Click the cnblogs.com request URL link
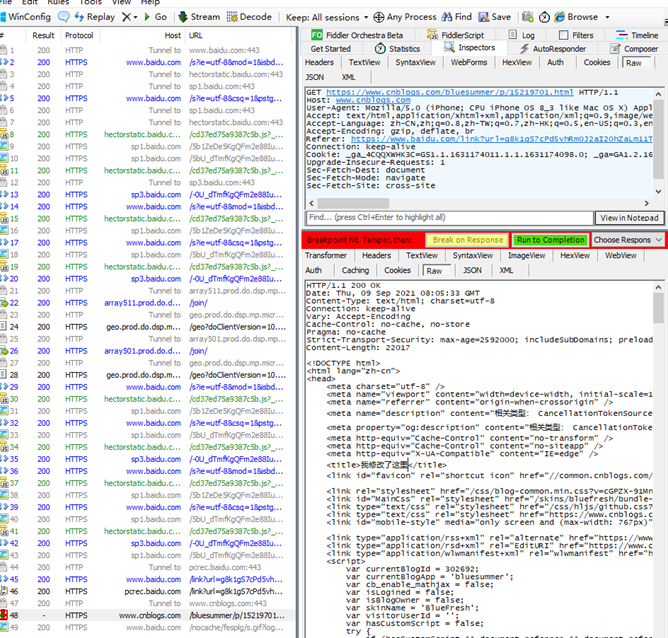The height and width of the screenshot is (638, 668). click(x=449, y=92)
